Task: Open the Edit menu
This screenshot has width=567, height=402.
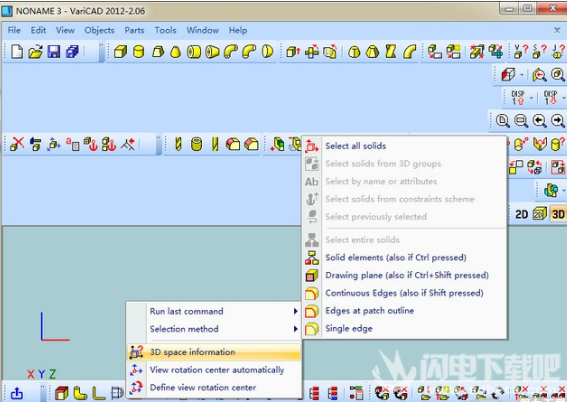Action: [38, 30]
